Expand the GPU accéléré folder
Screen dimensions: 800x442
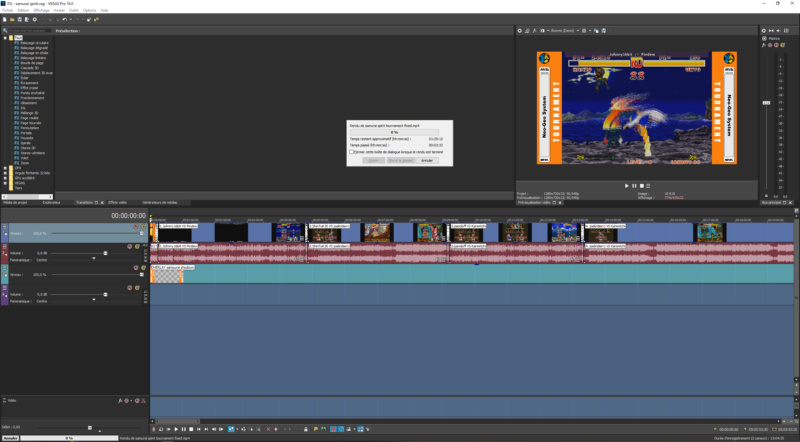[x=5, y=178]
